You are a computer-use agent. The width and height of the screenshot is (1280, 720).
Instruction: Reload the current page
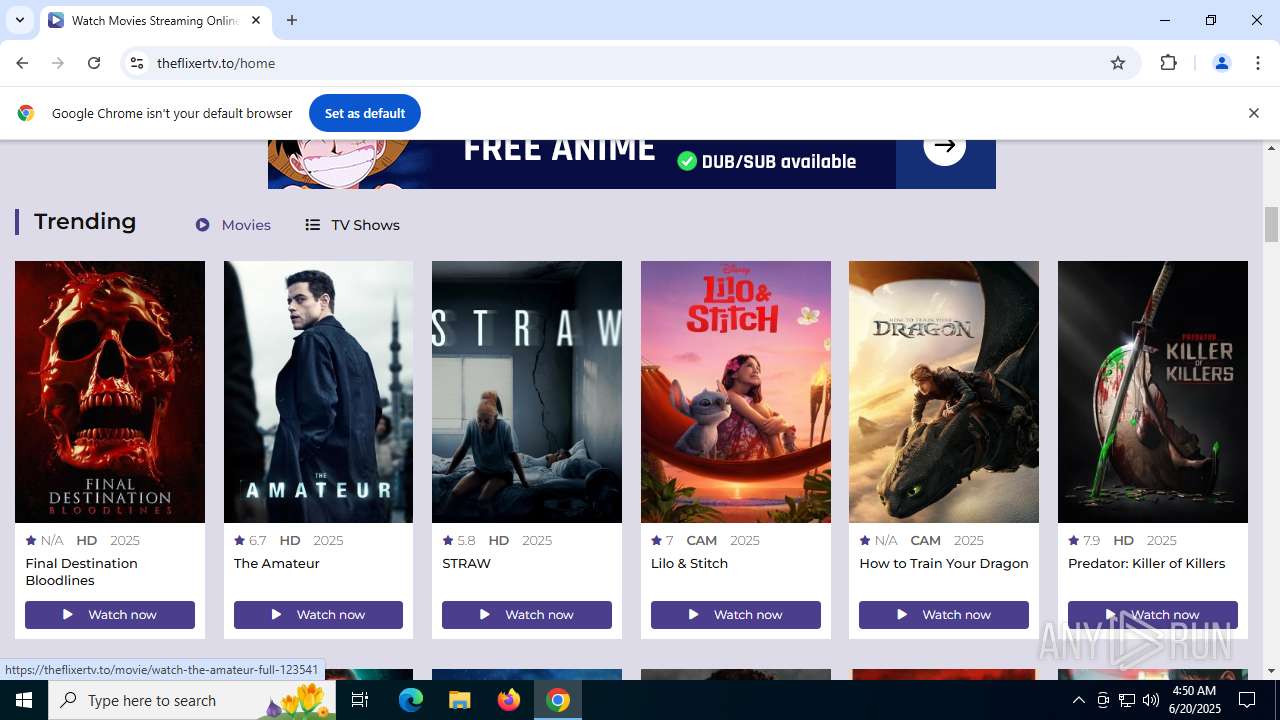coord(94,63)
